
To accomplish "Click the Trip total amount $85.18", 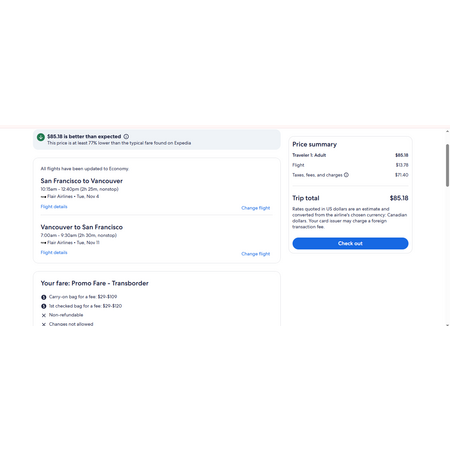I will pos(399,198).
